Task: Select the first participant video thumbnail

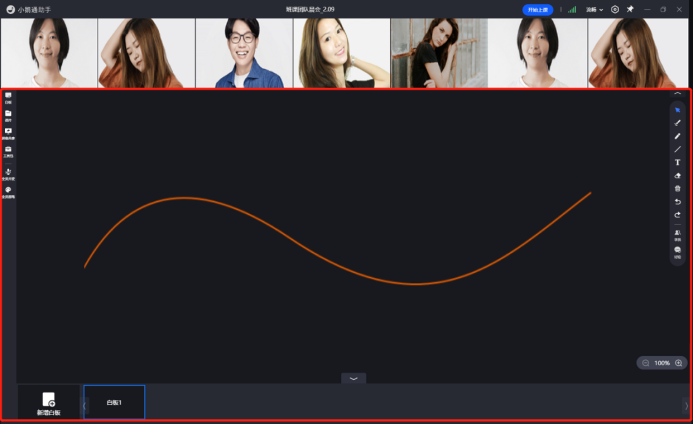Action: [49, 53]
